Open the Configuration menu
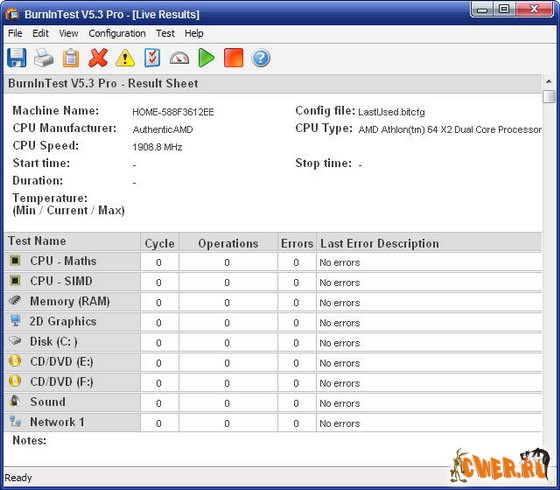560x490 pixels. coord(117,33)
